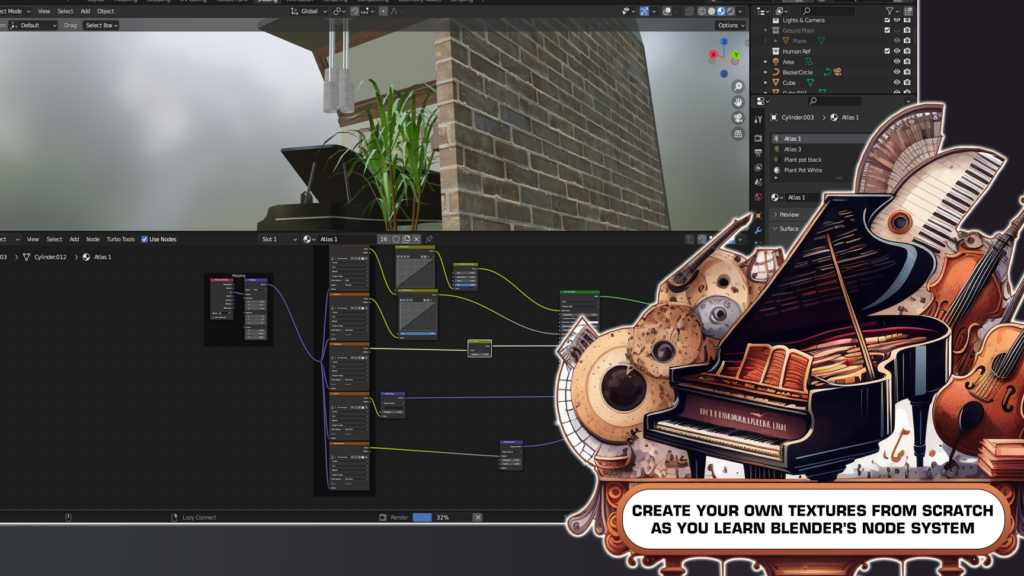Toggle proportional editing icon in header
Viewport: 1024px width, 576px height.
(383, 11)
